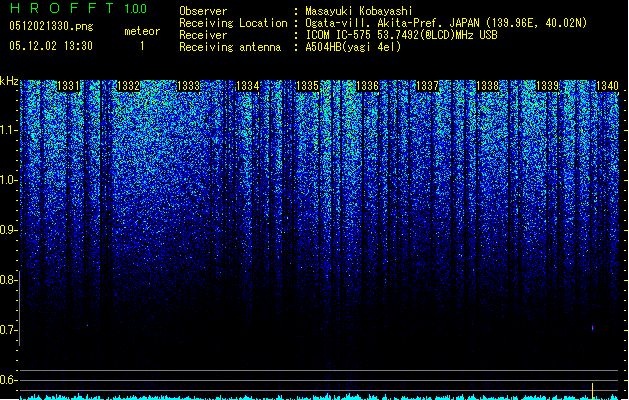629x400 pixels.
Task: Click the 0.9 kHz axis label
Action: pos(9,230)
